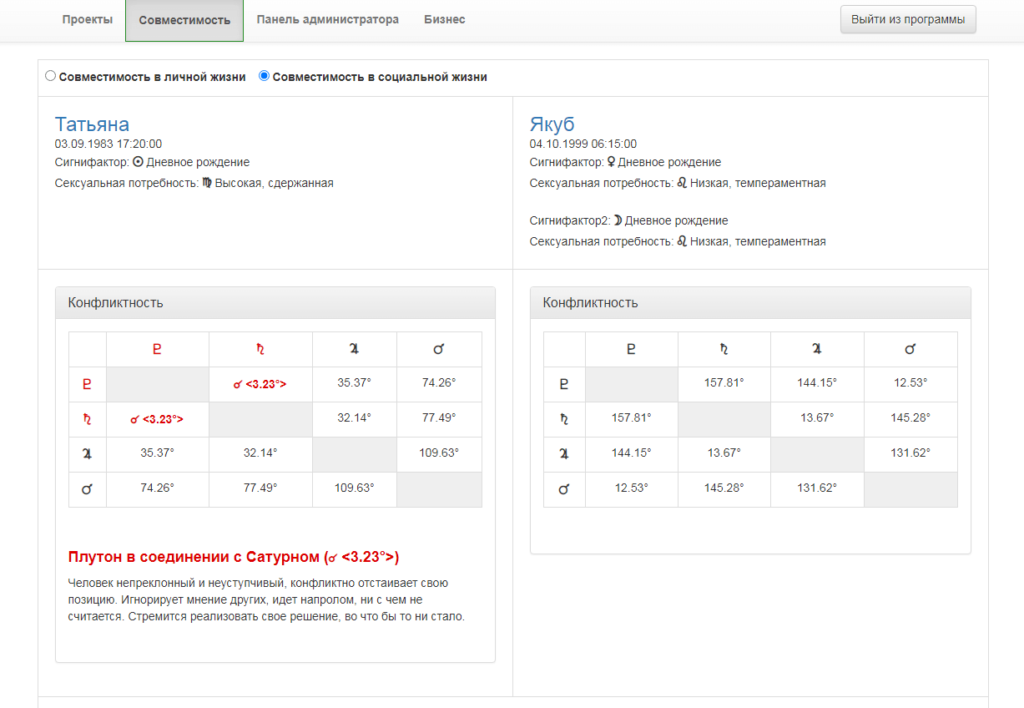Click the zodiac icon before Высокая, сдержанная
The height and width of the screenshot is (708, 1024).
[208, 183]
